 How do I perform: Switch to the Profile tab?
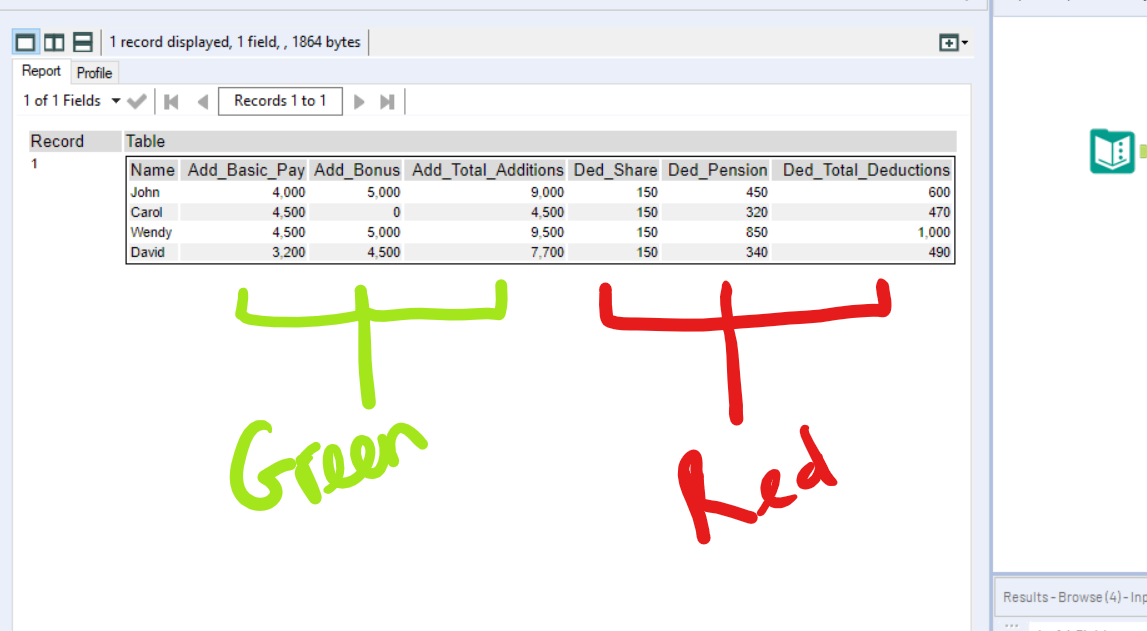pos(94,72)
